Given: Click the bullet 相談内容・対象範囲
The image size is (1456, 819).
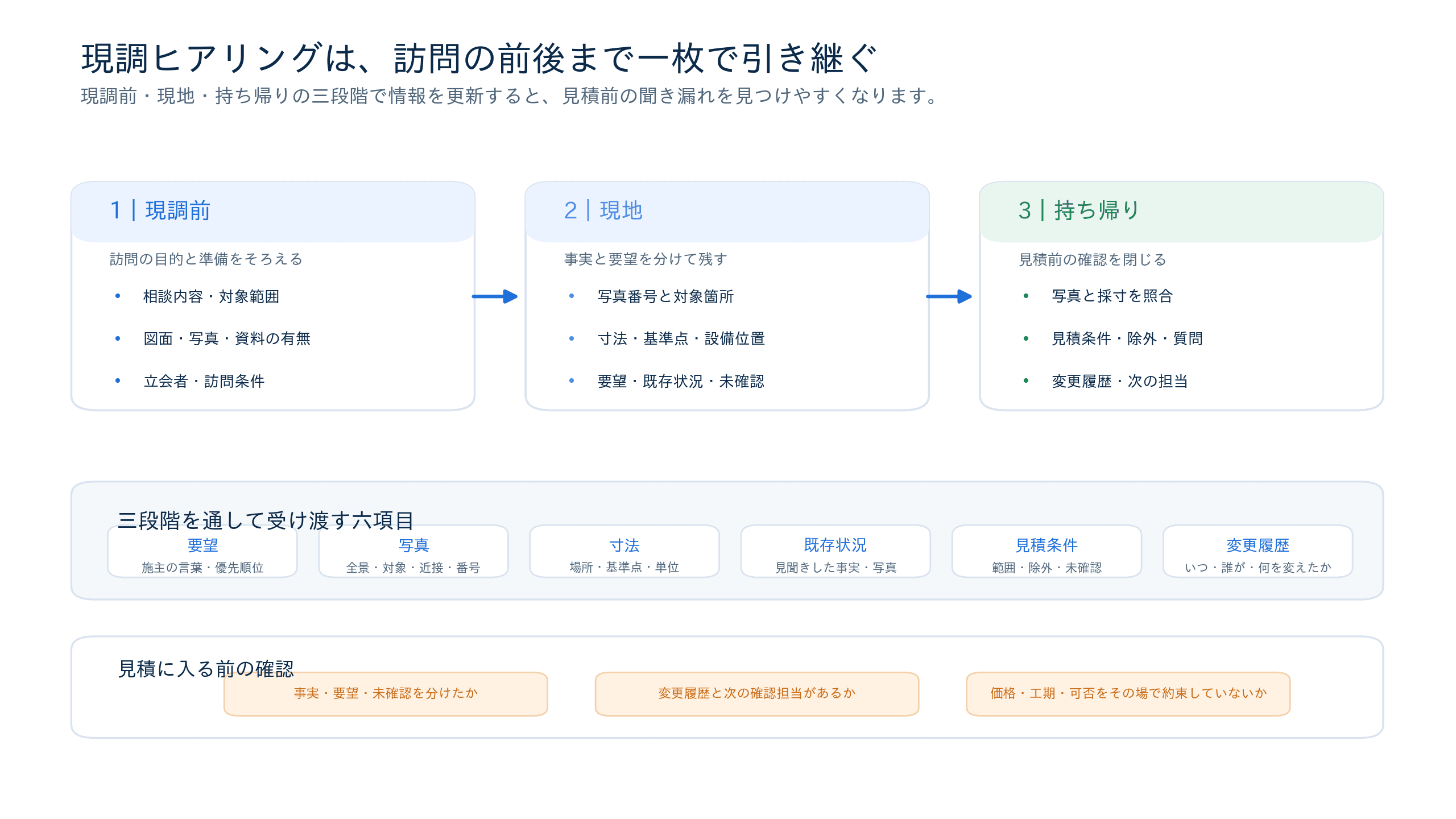Looking at the screenshot, I should 211,296.
